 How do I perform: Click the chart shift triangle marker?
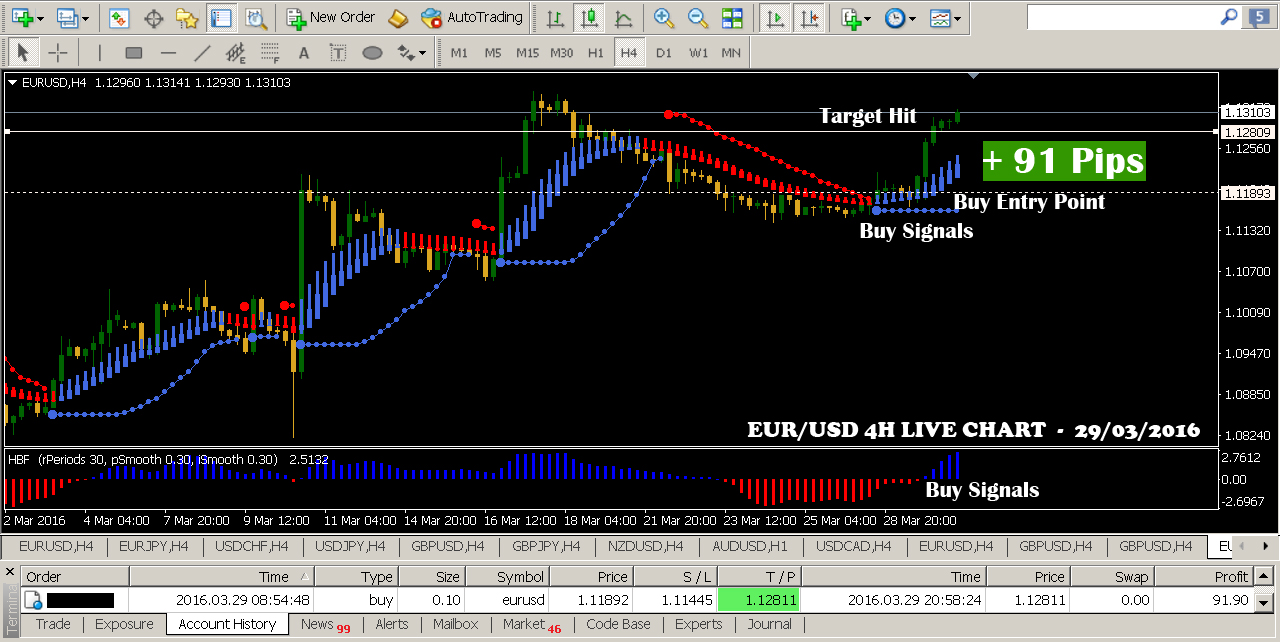[975, 76]
